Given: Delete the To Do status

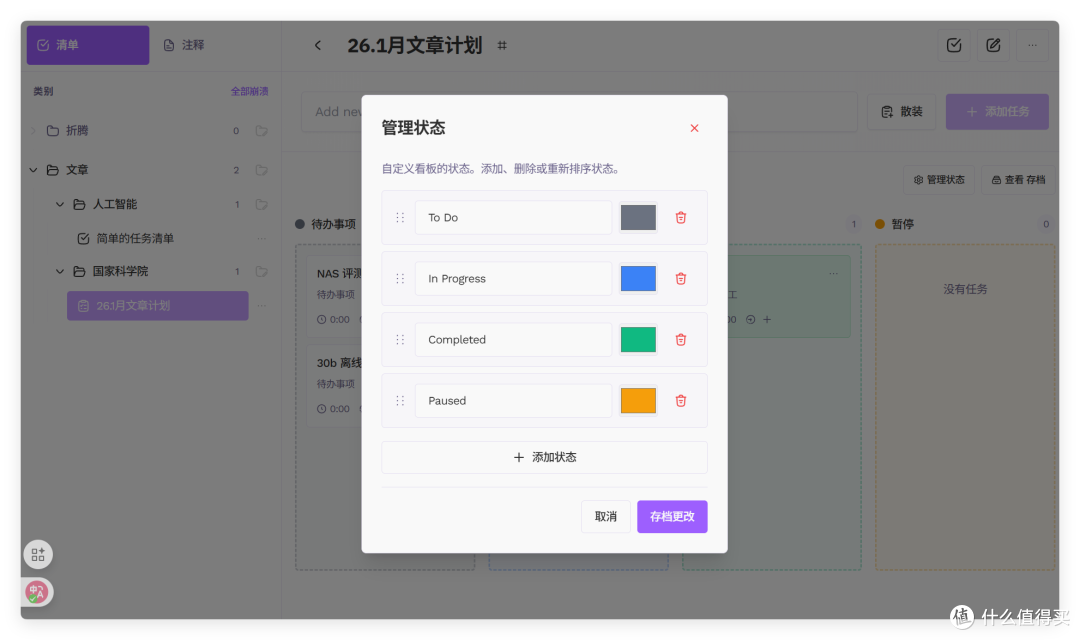Looking at the screenshot, I should tap(681, 218).
